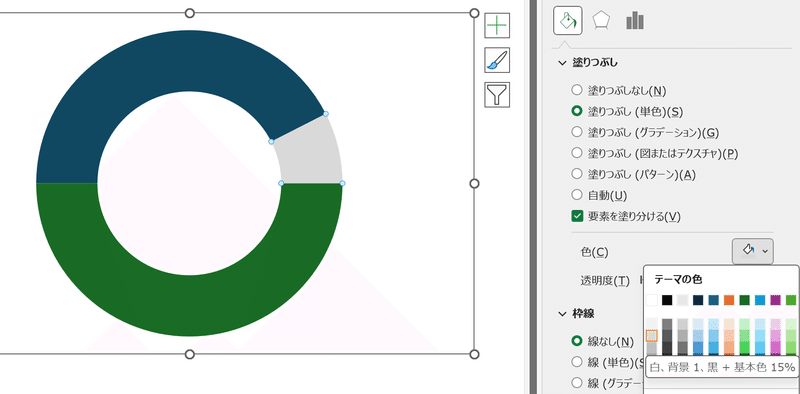Pick the black theme color swatch
This screenshot has height=394, width=800.
tap(667, 300)
